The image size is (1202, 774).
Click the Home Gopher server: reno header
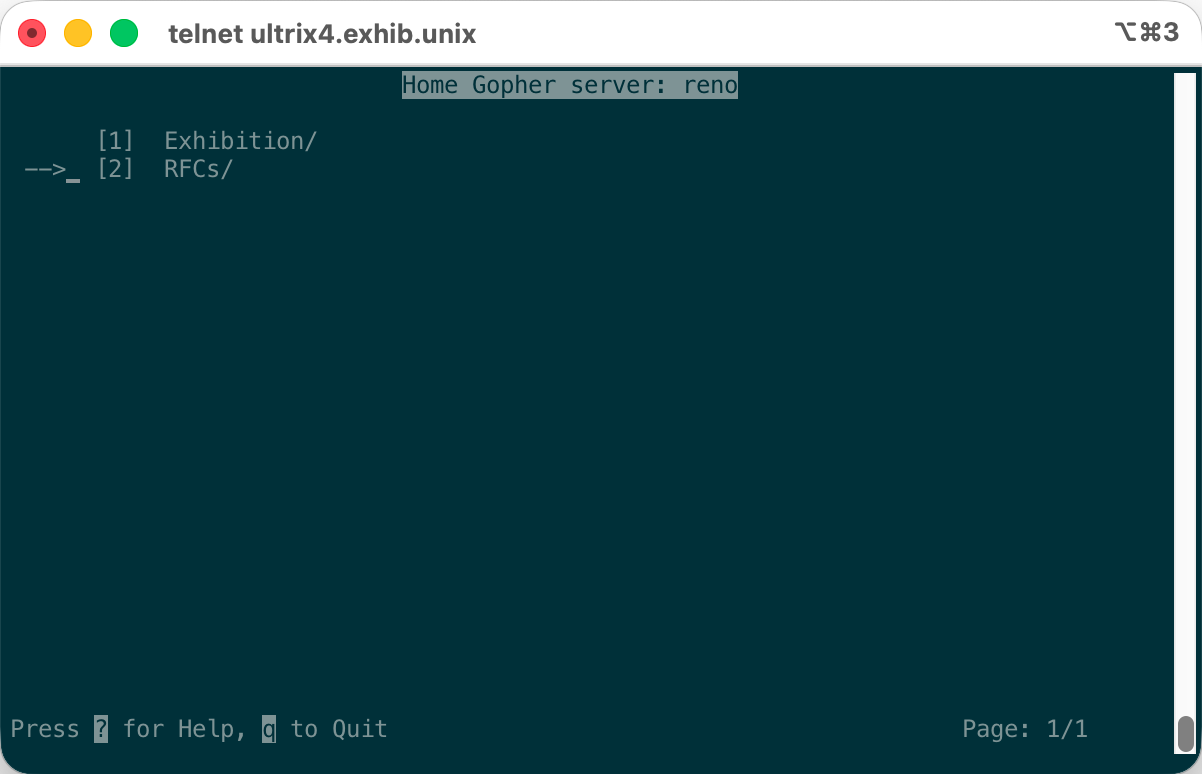570,85
